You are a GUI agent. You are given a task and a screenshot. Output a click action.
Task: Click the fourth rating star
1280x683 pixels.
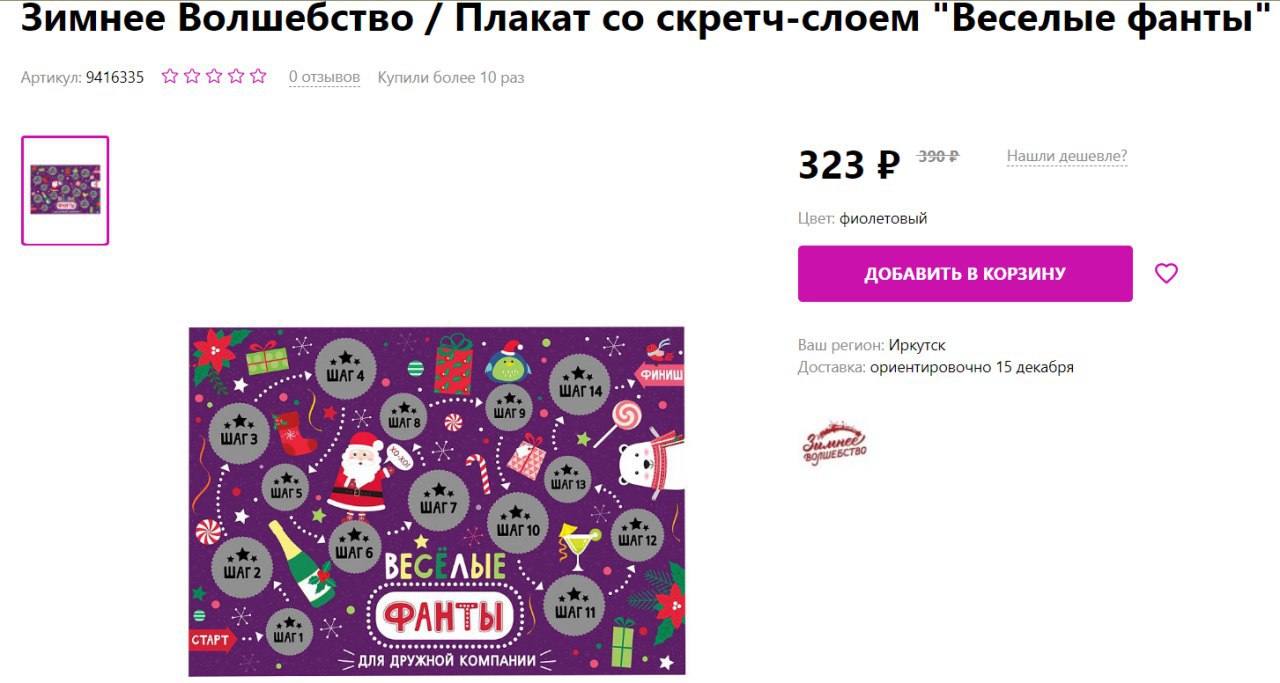click(236, 76)
